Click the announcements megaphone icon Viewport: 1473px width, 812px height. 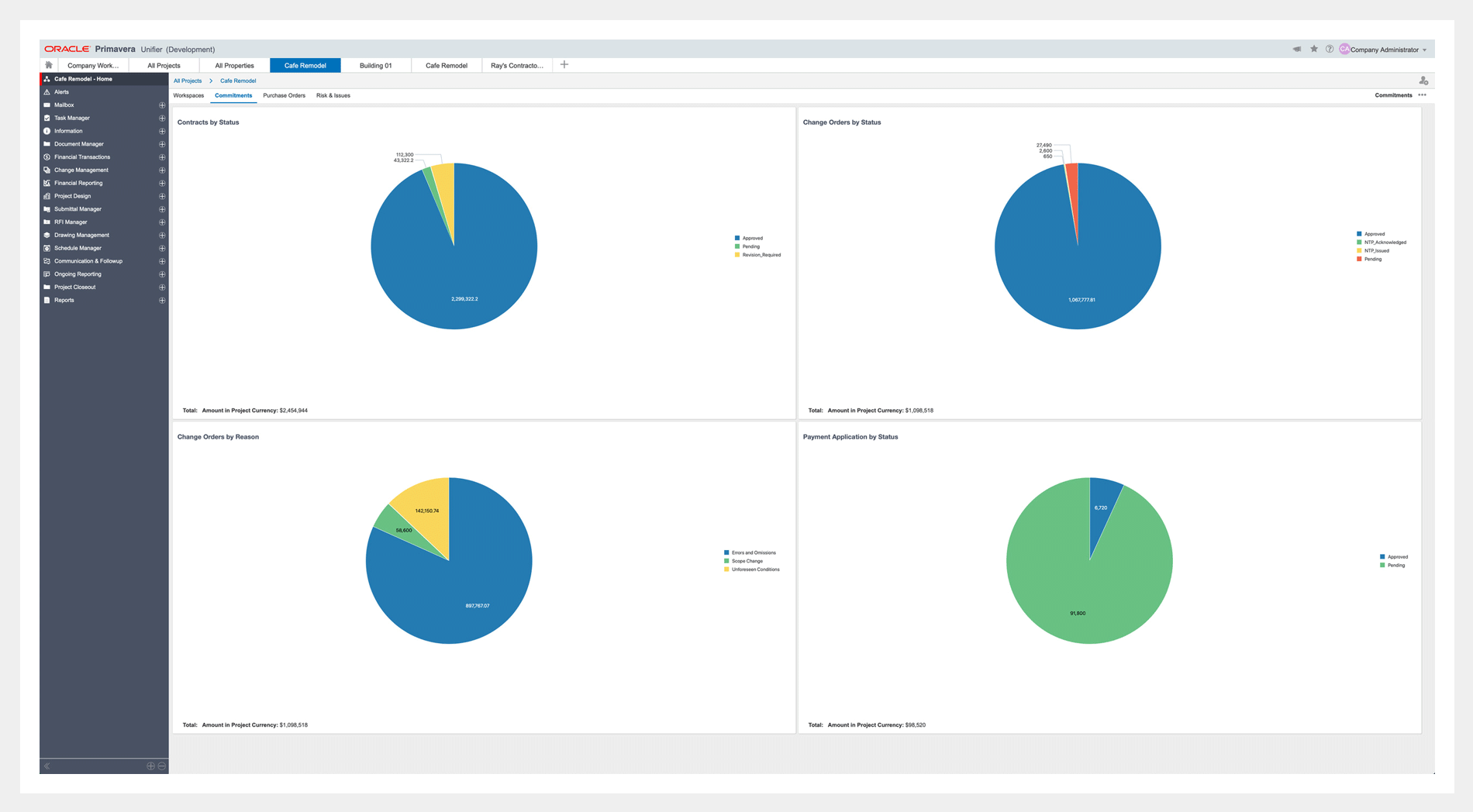(x=1296, y=48)
